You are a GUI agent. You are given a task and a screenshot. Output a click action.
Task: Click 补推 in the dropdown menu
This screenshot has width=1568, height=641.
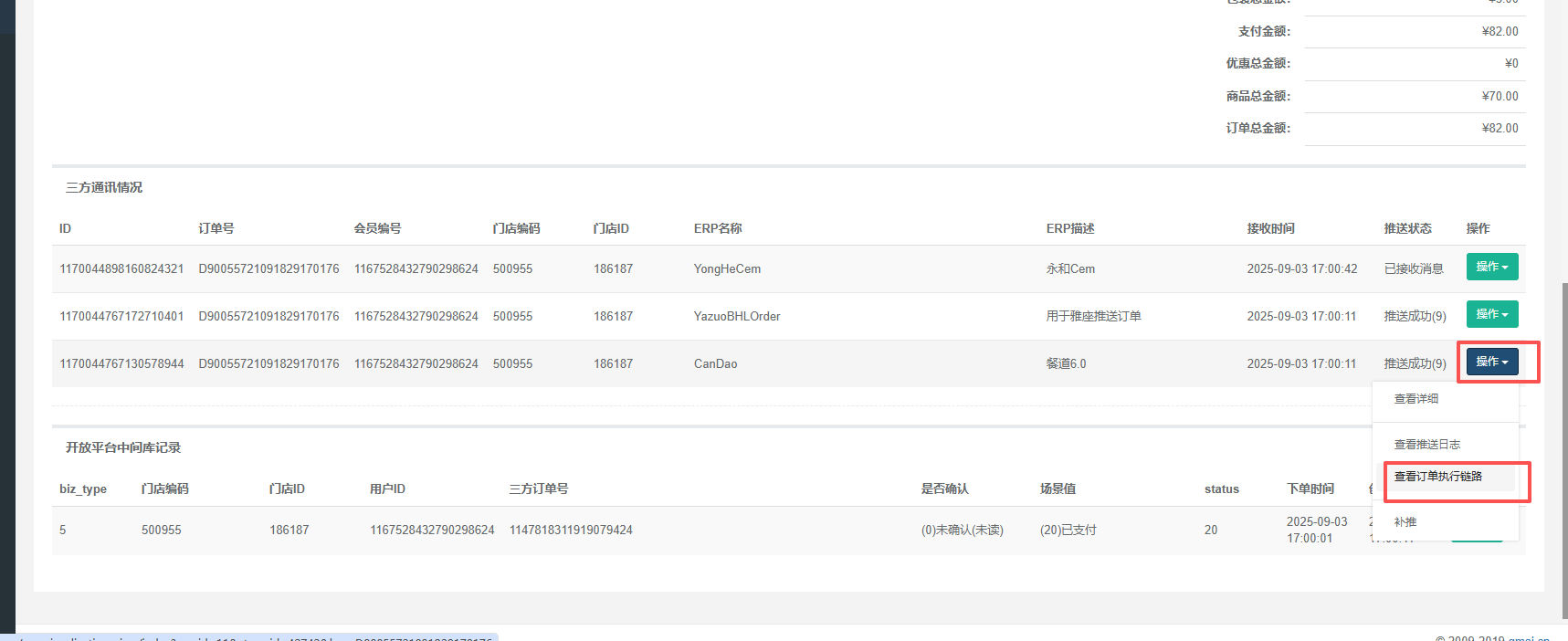coord(1405,522)
